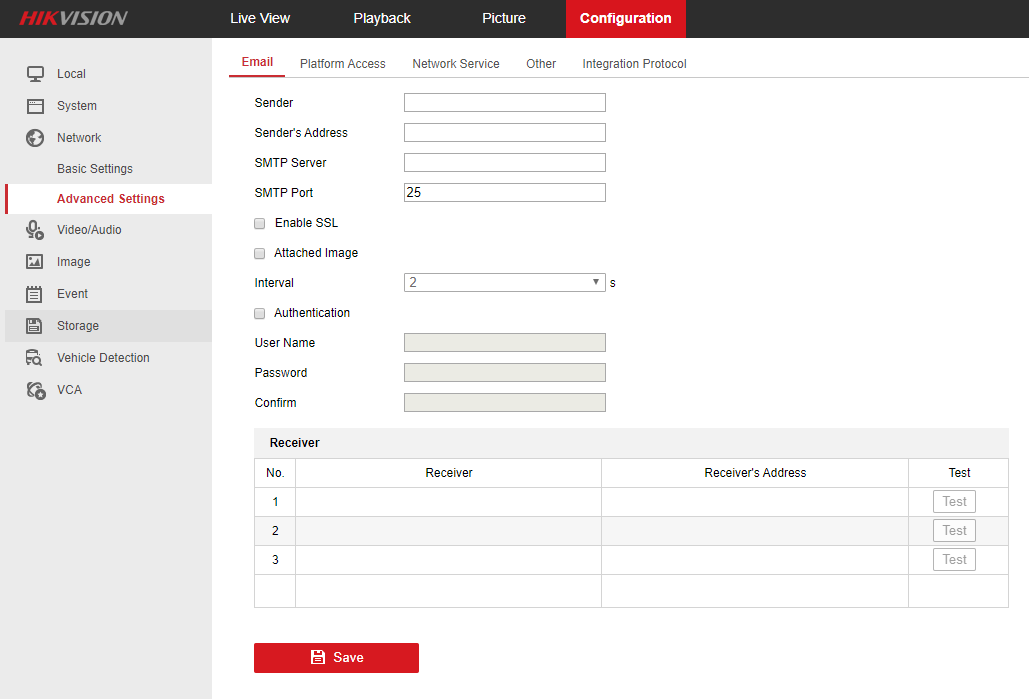The height and width of the screenshot is (699, 1029).
Task: Click the Video/Audio microphone icon
Action: tap(35, 230)
